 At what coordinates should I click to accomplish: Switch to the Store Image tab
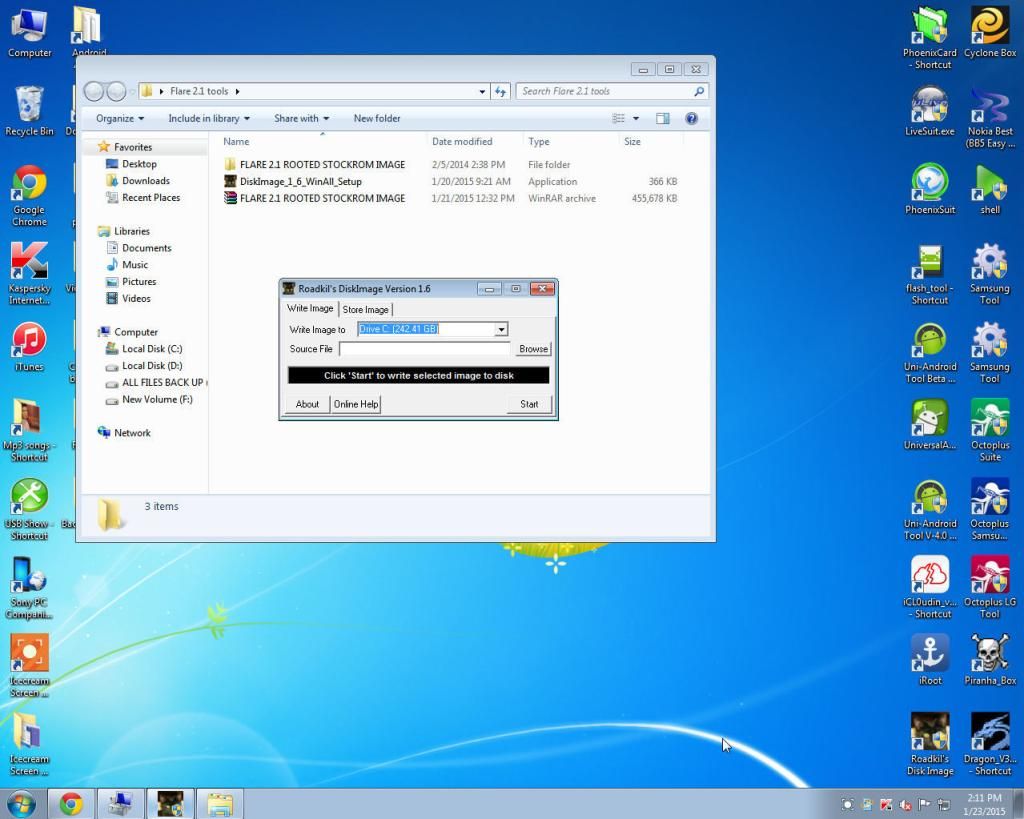pyautogui.click(x=365, y=310)
